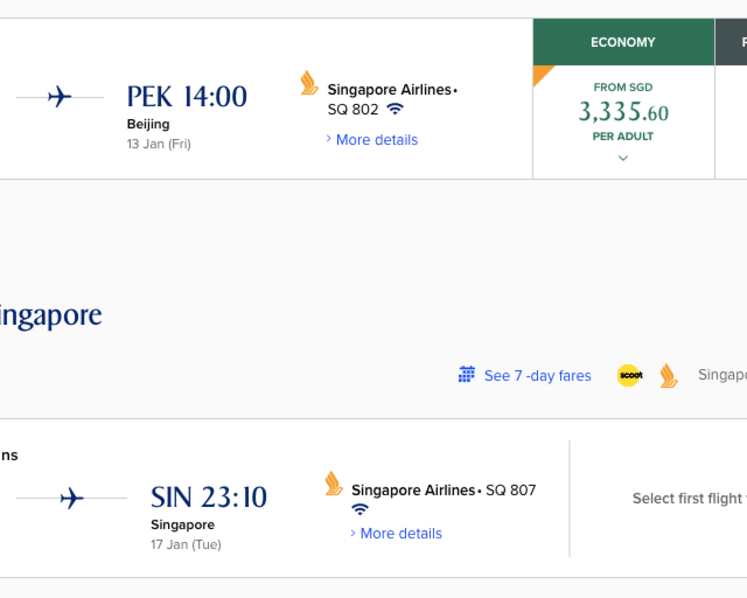Switch to the cabin tab right of Economy
This screenshot has height=598, width=747.
[731, 42]
